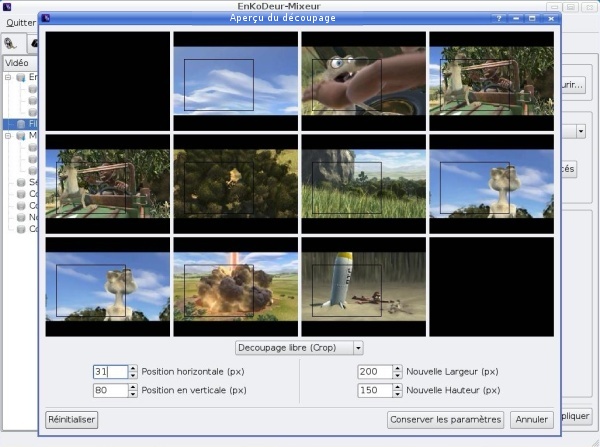Select the rocket on sand thumbnail
Screen dimensions: 600x447
point(364,287)
